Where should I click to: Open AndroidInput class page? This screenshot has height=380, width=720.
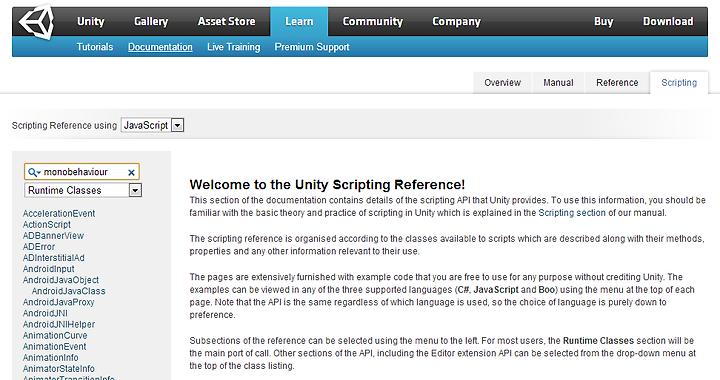point(48,269)
